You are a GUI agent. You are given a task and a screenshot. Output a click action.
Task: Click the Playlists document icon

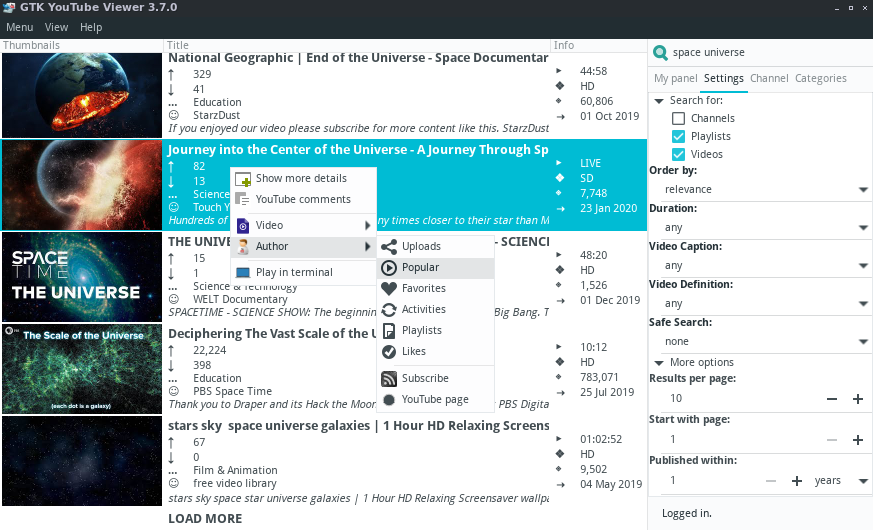point(389,331)
